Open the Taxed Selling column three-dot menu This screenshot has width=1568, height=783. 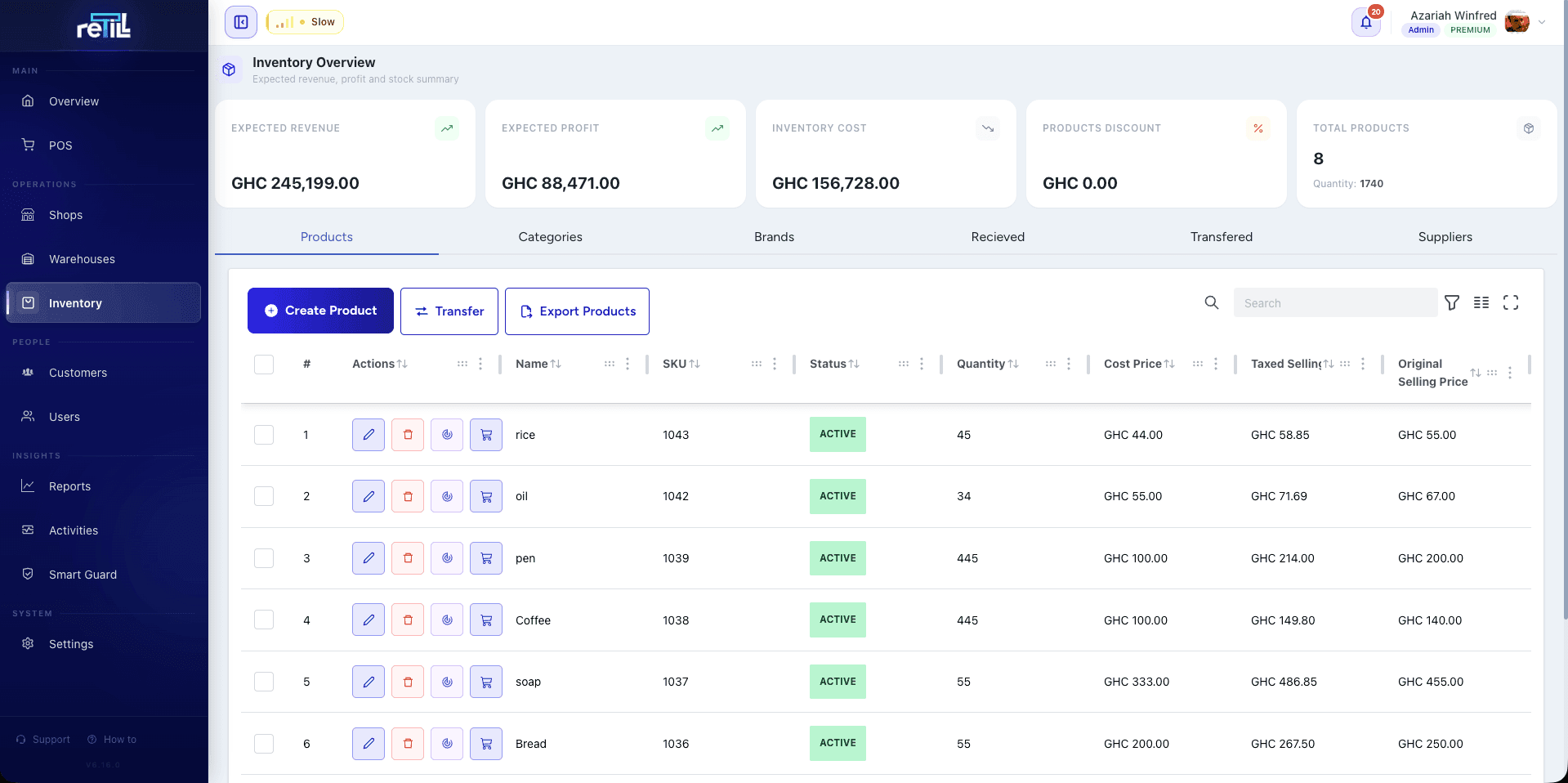(x=1363, y=364)
